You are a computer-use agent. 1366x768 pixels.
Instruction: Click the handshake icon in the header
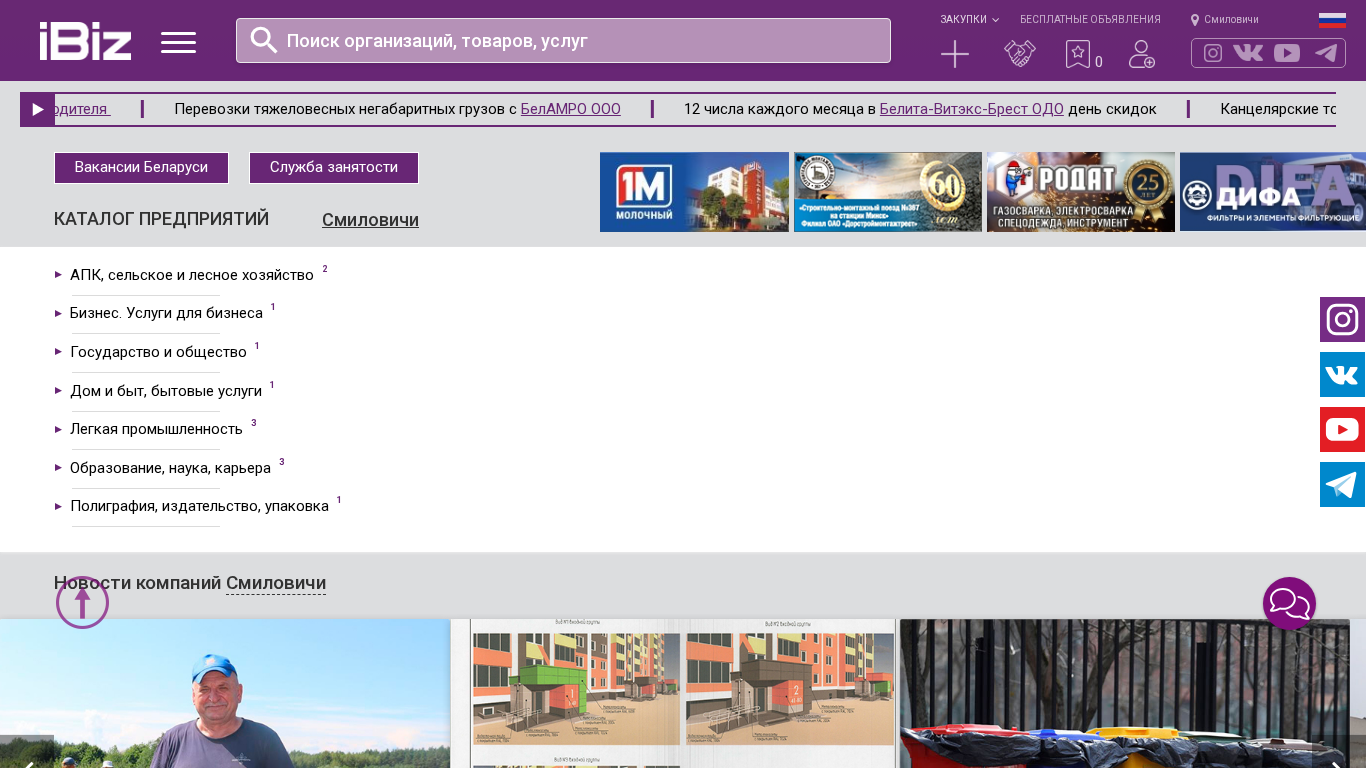coord(1019,54)
